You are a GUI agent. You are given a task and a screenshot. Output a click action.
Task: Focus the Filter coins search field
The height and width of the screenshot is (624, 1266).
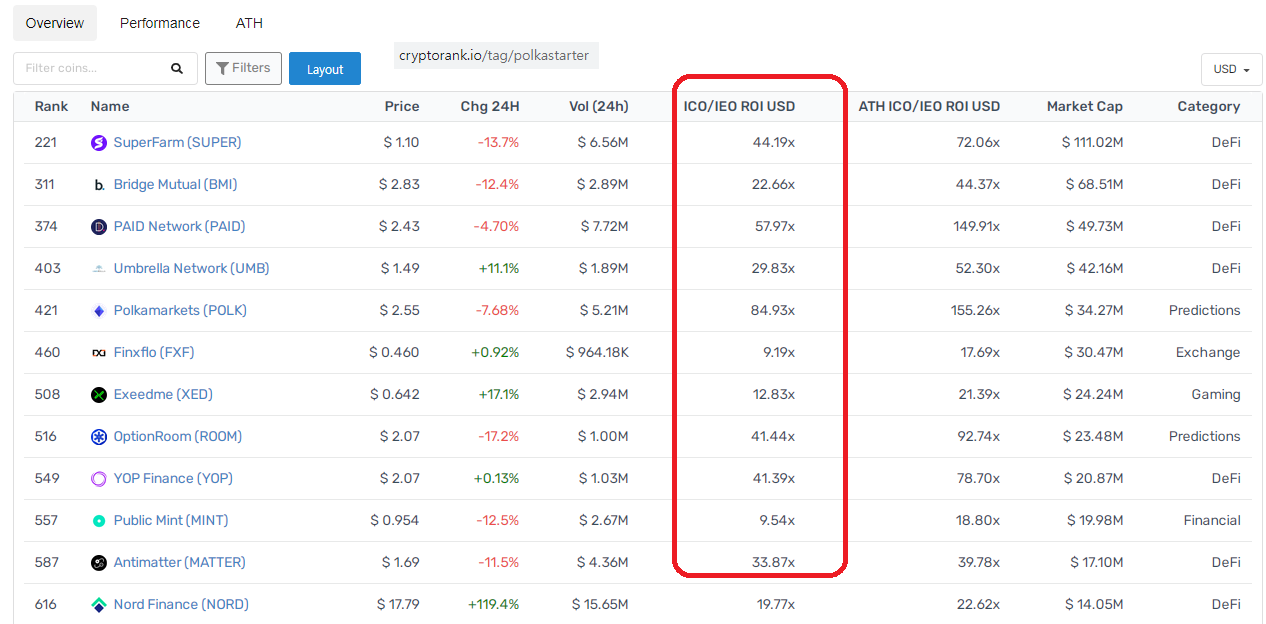pos(92,69)
